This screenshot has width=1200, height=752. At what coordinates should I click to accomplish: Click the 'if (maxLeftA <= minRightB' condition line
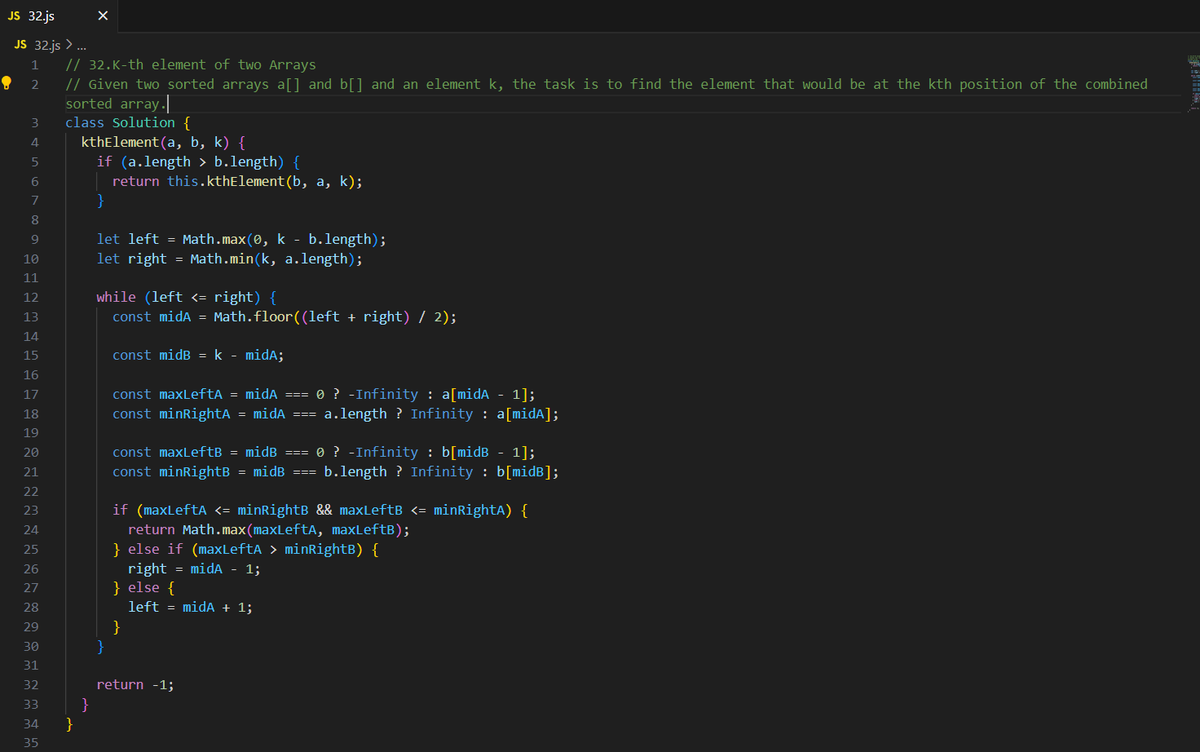320,510
